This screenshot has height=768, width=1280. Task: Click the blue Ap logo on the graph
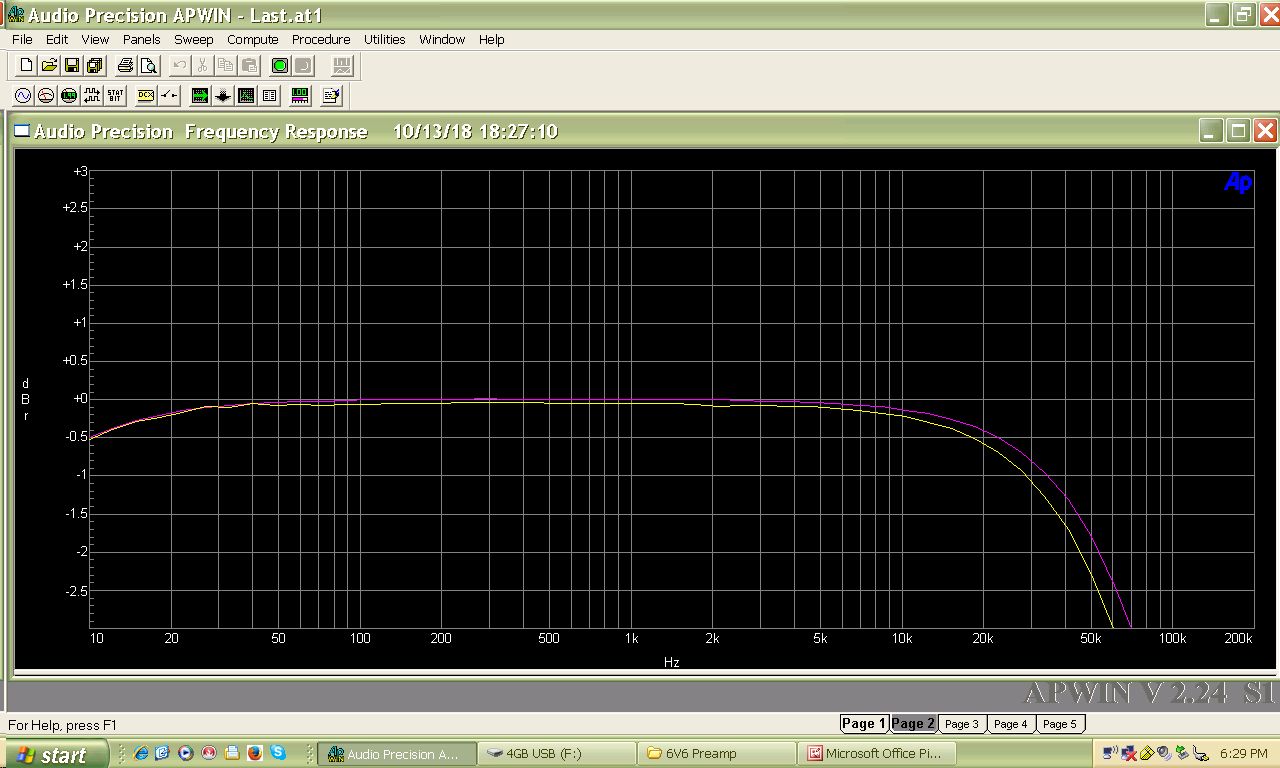pyautogui.click(x=1238, y=182)
